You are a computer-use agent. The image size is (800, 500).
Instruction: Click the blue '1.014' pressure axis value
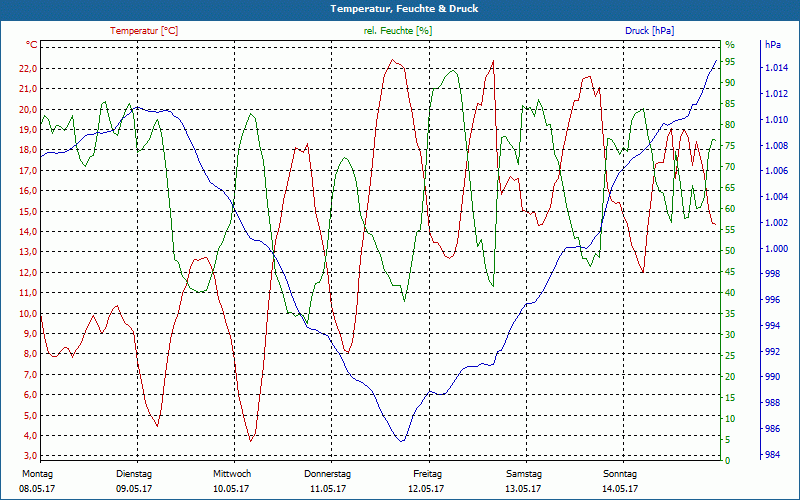pyautogui.click(x=776, y=68)
